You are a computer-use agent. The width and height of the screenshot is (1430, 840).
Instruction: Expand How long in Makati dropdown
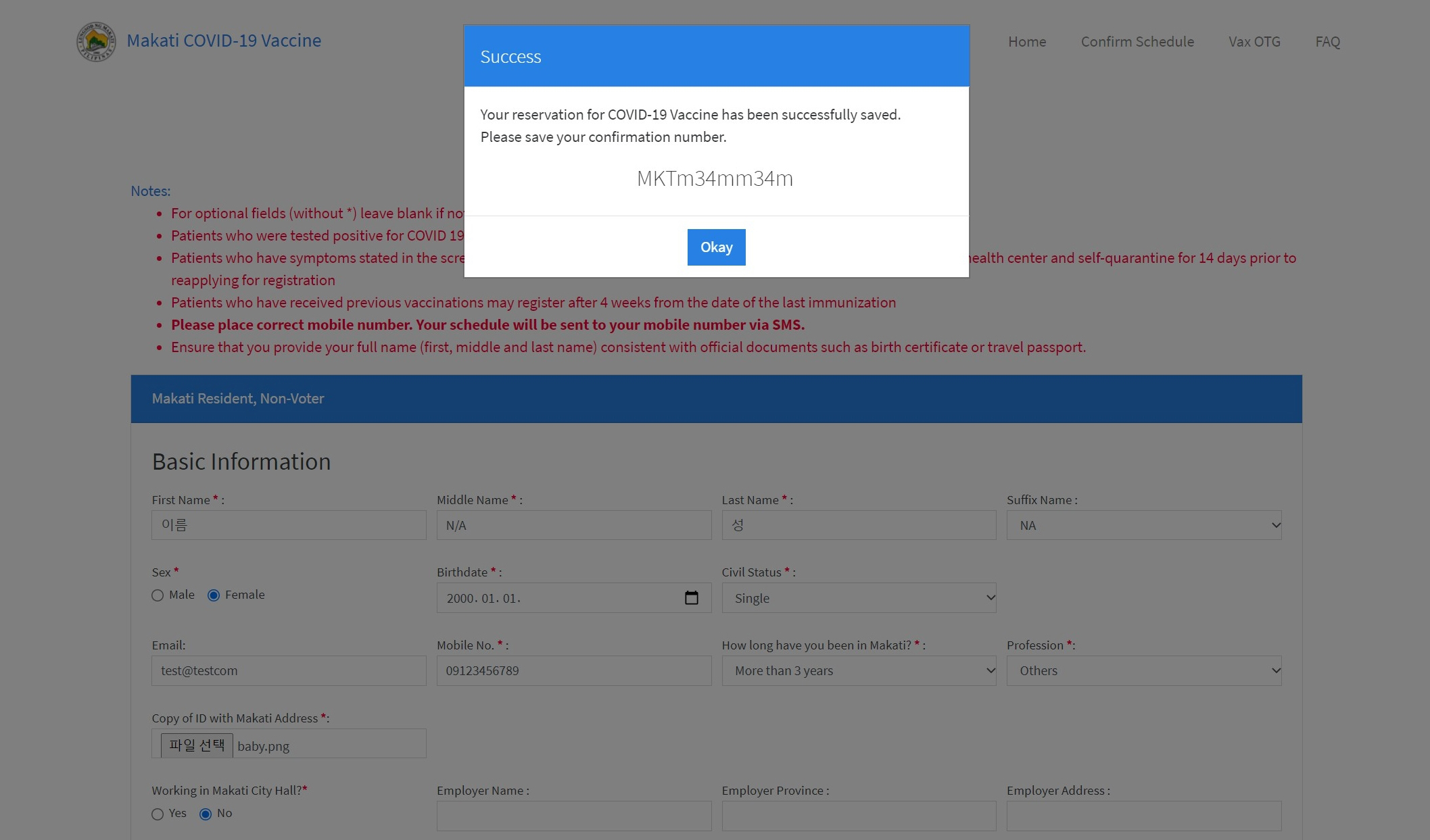[858, 671]
